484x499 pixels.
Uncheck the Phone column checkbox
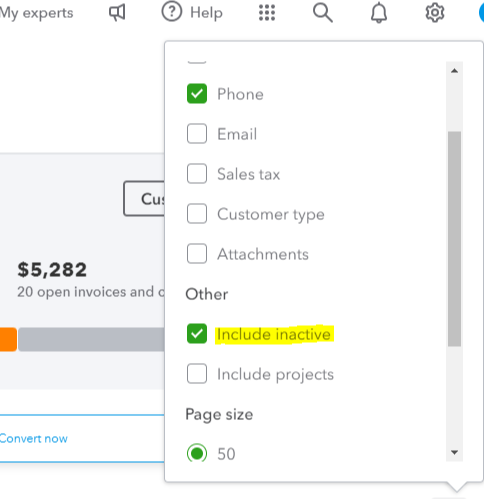pyautogui.click(x=197, y=94)
